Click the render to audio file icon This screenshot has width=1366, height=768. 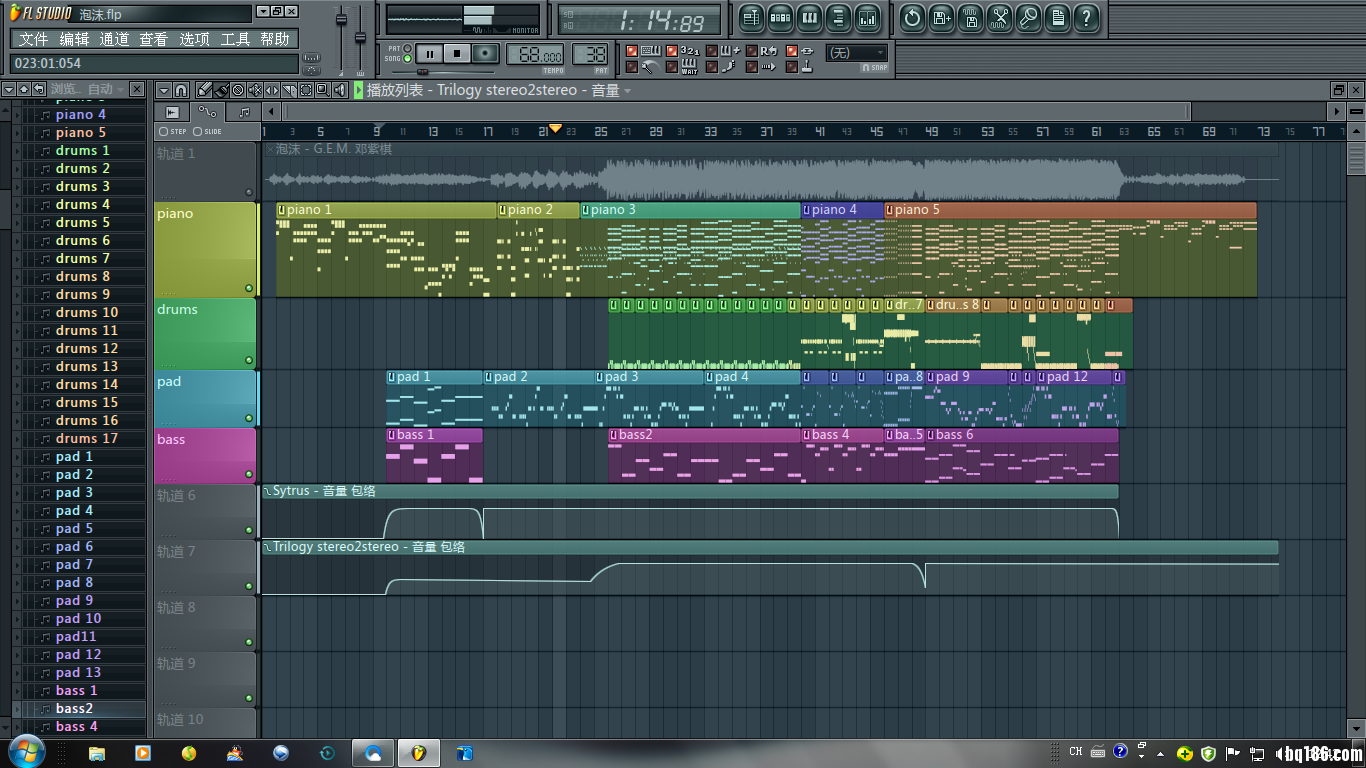pos(970,18)
